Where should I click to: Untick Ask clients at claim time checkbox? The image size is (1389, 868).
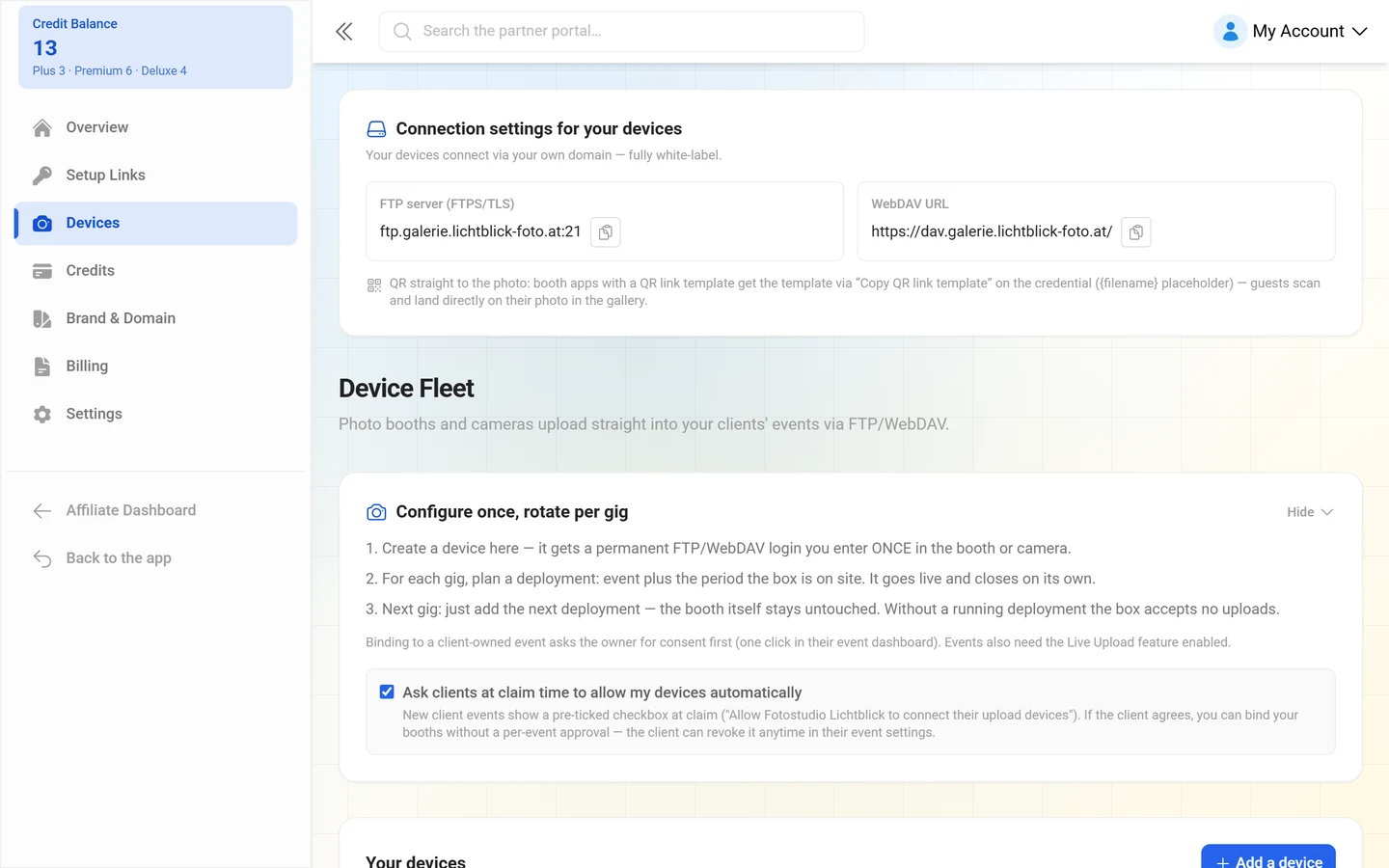tap(387, 692)
